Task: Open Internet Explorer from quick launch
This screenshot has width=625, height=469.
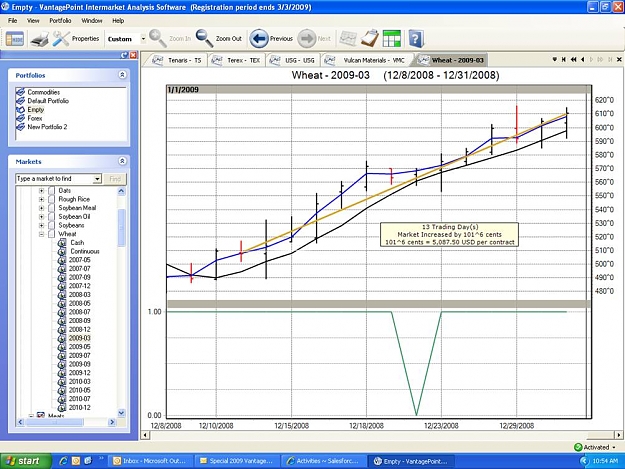Action: pos(63,461)
